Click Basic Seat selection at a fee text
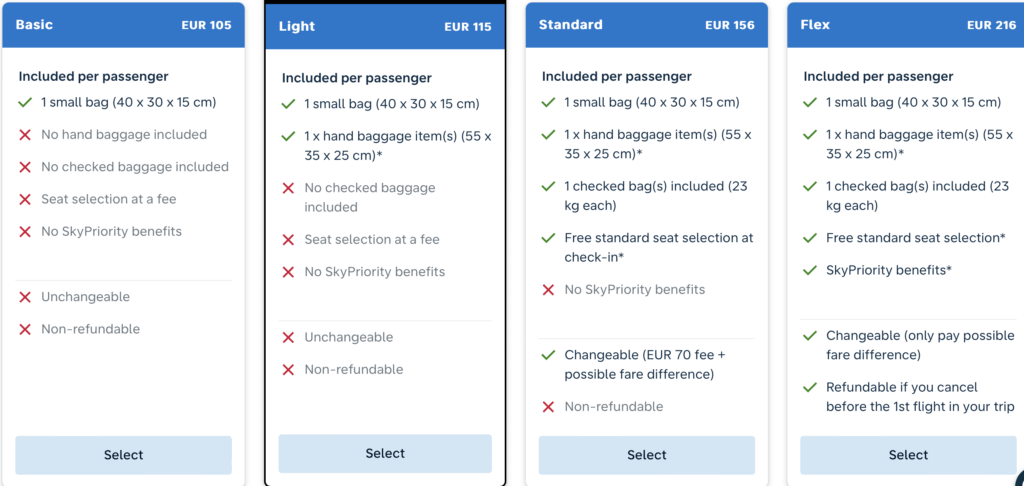The image size is (1024, 486). [109, 199]
